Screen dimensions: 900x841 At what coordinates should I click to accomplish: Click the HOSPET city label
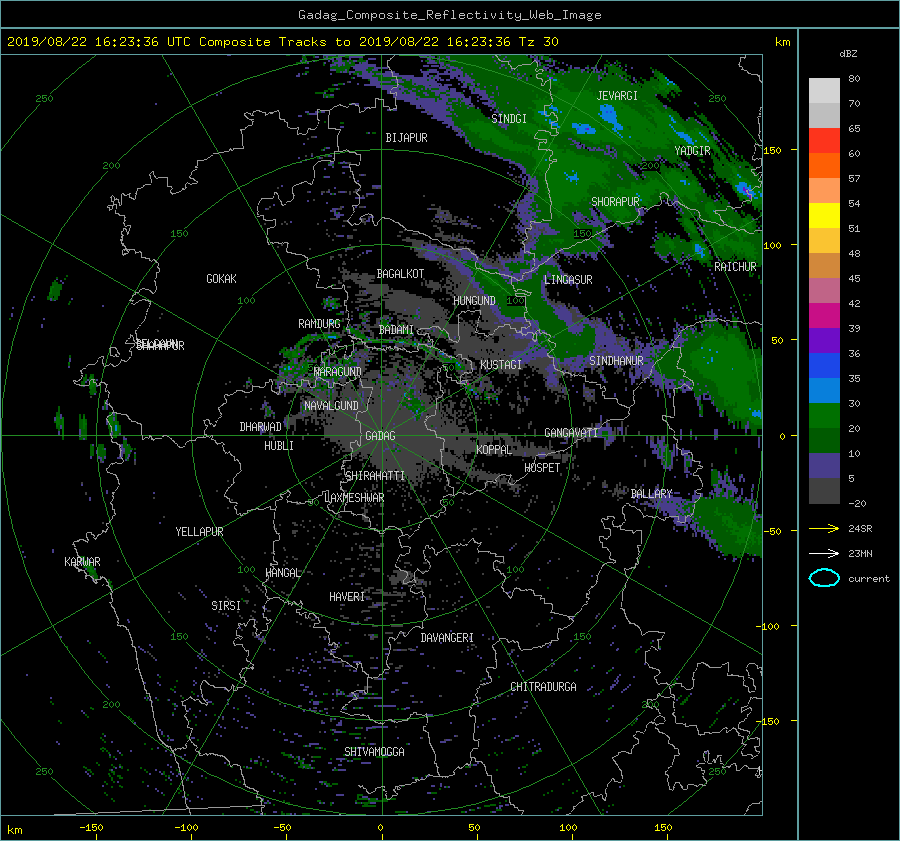click(x=542, y=468)
